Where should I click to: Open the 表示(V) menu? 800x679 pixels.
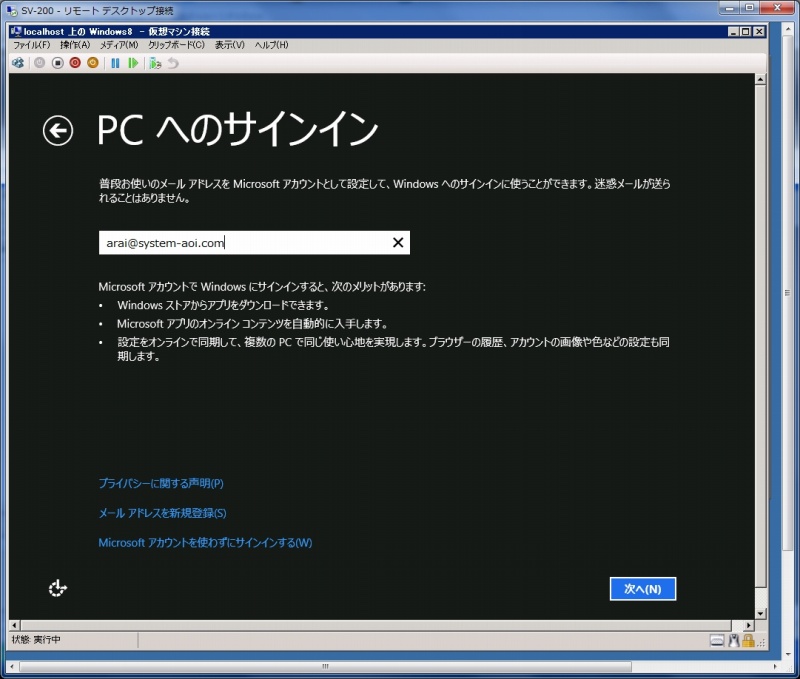click(x=230, y=45)
